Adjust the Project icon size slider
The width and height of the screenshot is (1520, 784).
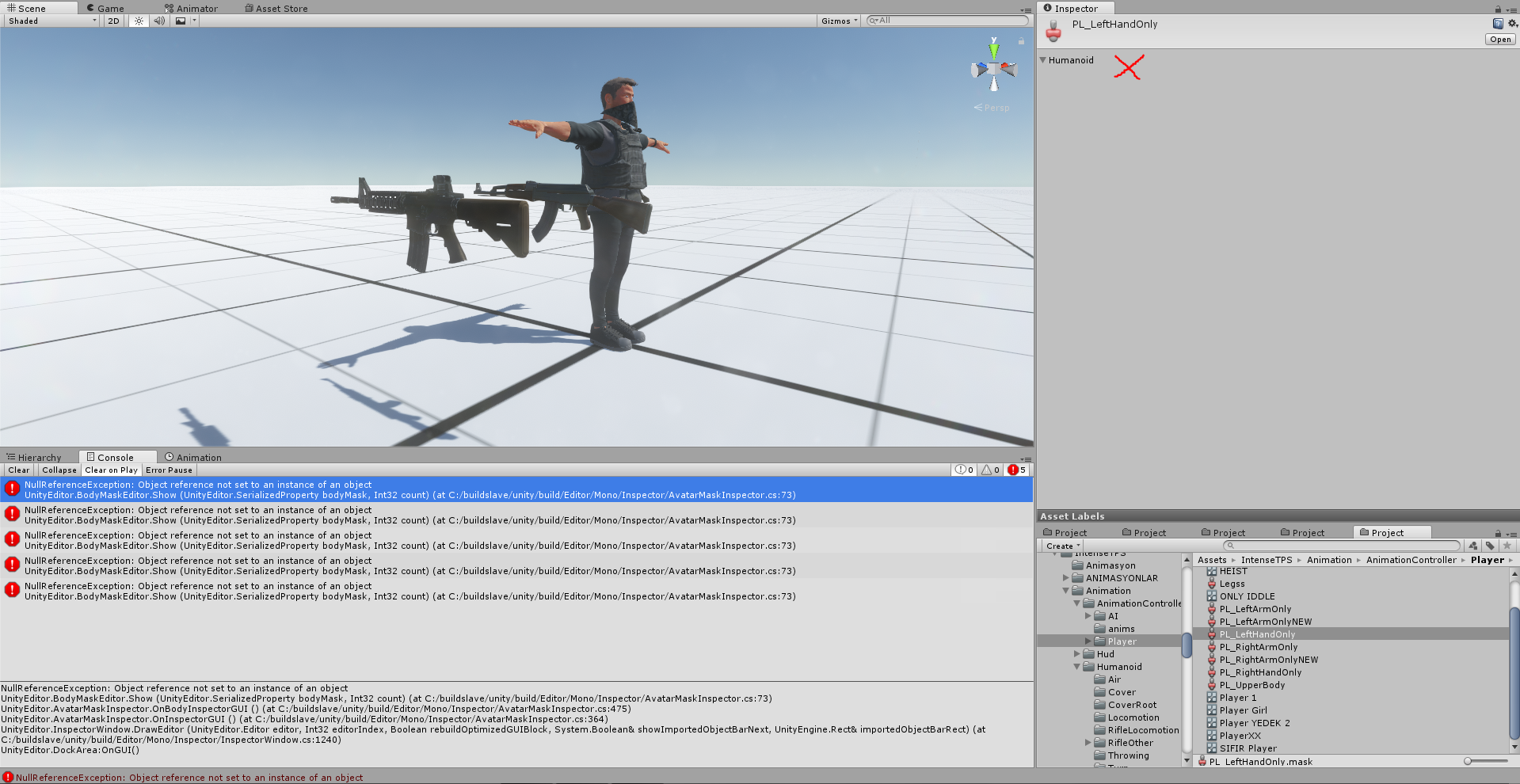(1485, 761)
